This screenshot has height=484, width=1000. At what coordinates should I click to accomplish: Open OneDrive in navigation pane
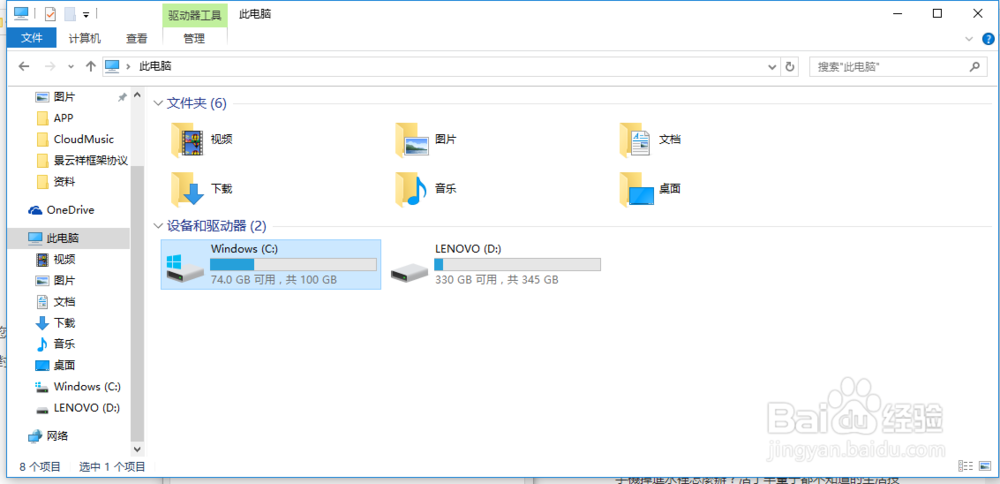click(x=61, y=210)
